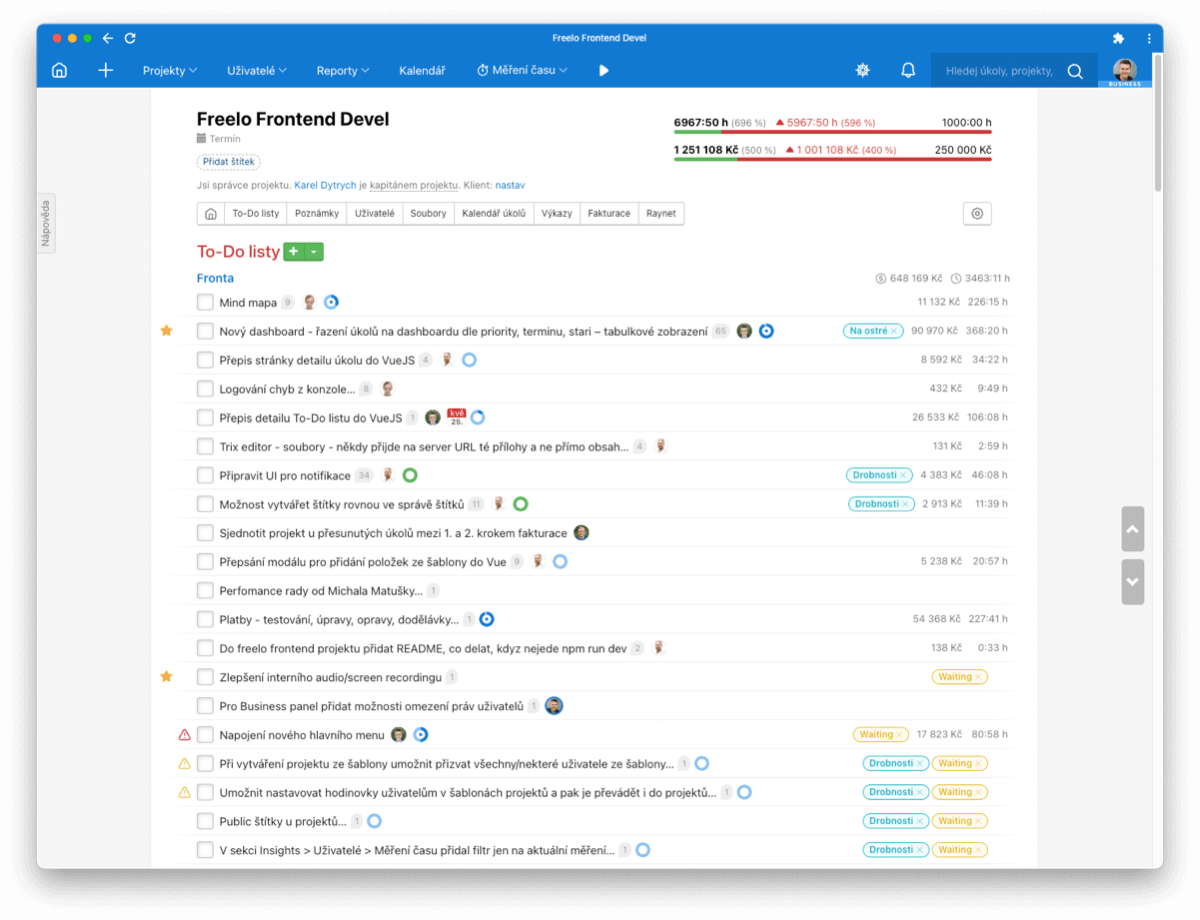Complete the Logování chyb z konzole task
1200x920 pixels.
pyautogui.click(x=205, y=388)
